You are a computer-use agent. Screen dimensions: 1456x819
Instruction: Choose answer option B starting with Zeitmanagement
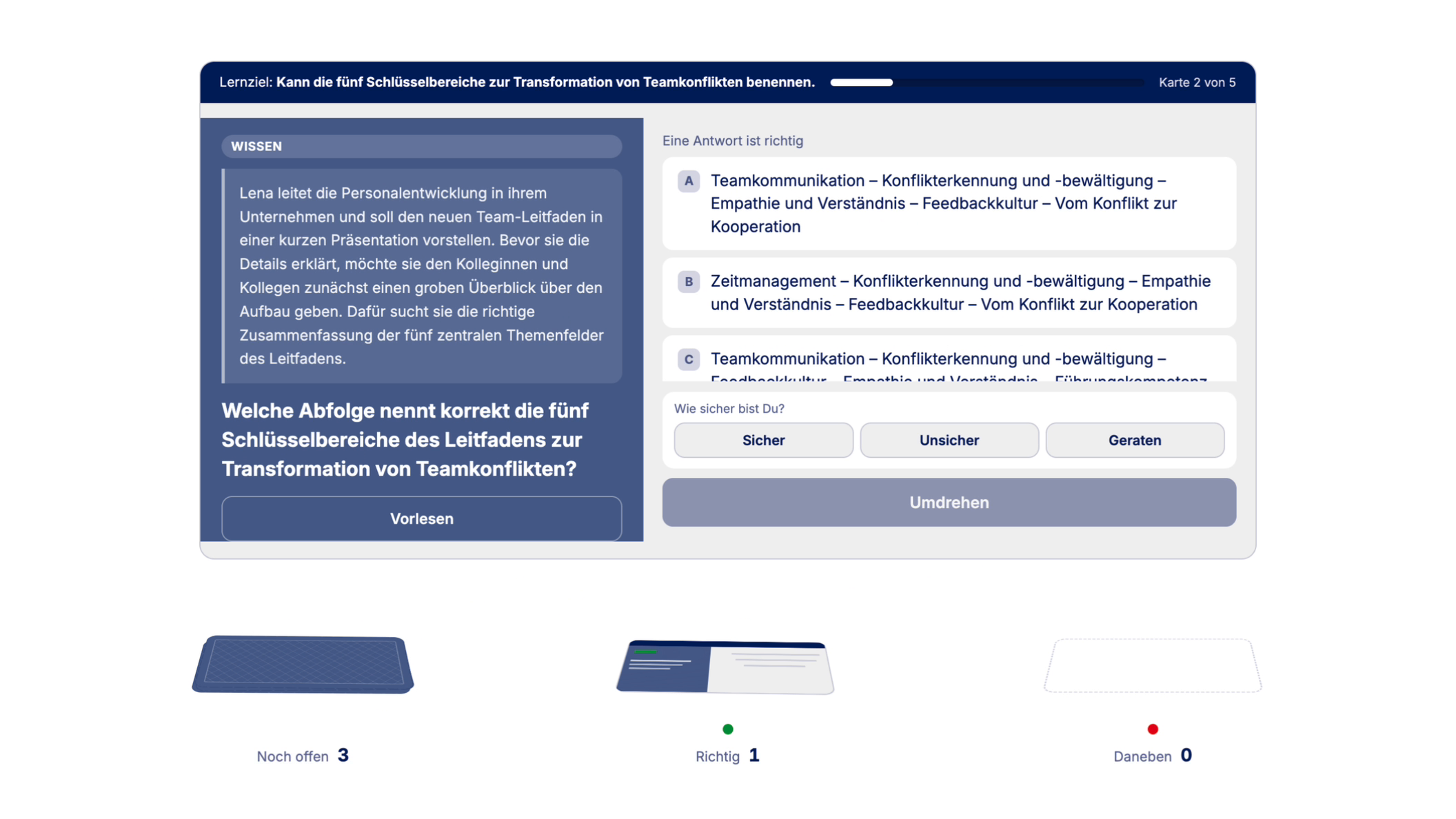click(x=949, y=292)
